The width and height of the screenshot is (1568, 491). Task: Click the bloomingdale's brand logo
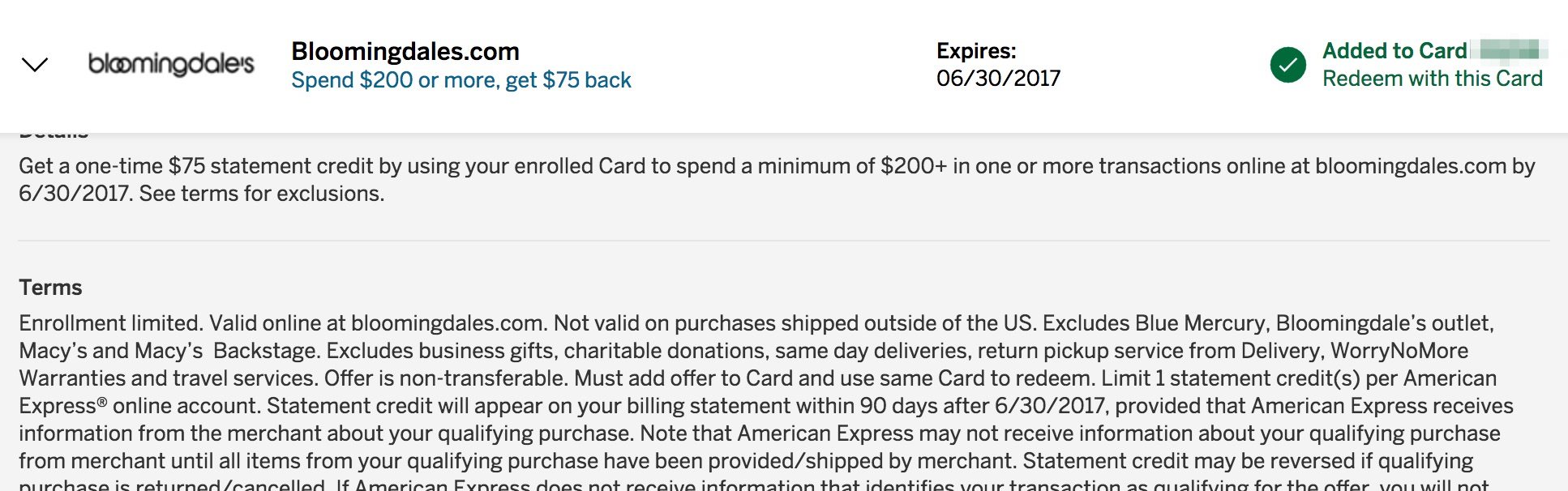pyautogui.click(x=171, y=63)
